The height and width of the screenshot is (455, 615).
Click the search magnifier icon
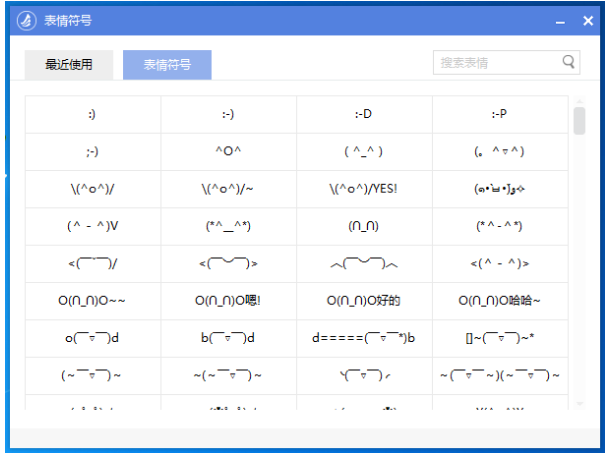569,62
